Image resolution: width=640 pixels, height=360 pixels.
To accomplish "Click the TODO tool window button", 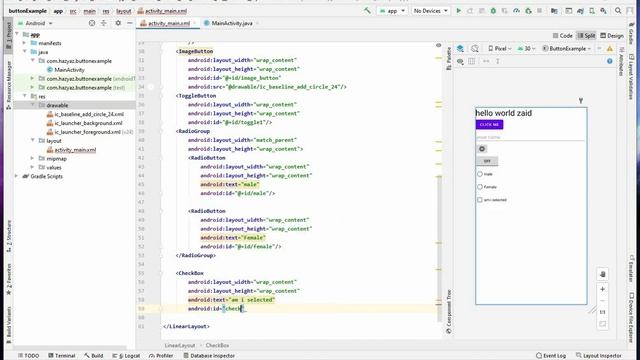I will tap(29, 356).
